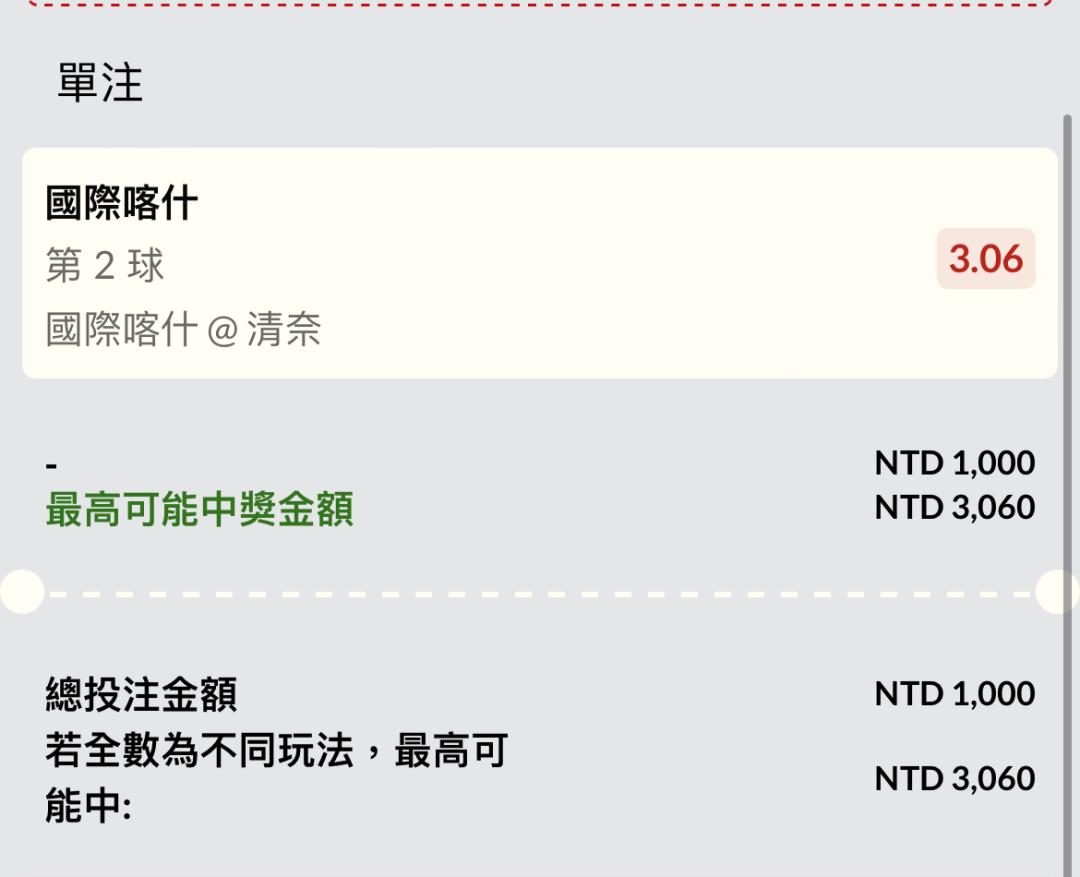1080x877 pixels.
Task: Click the final maximum payout NTD 3,060
Action: [954, 778]
